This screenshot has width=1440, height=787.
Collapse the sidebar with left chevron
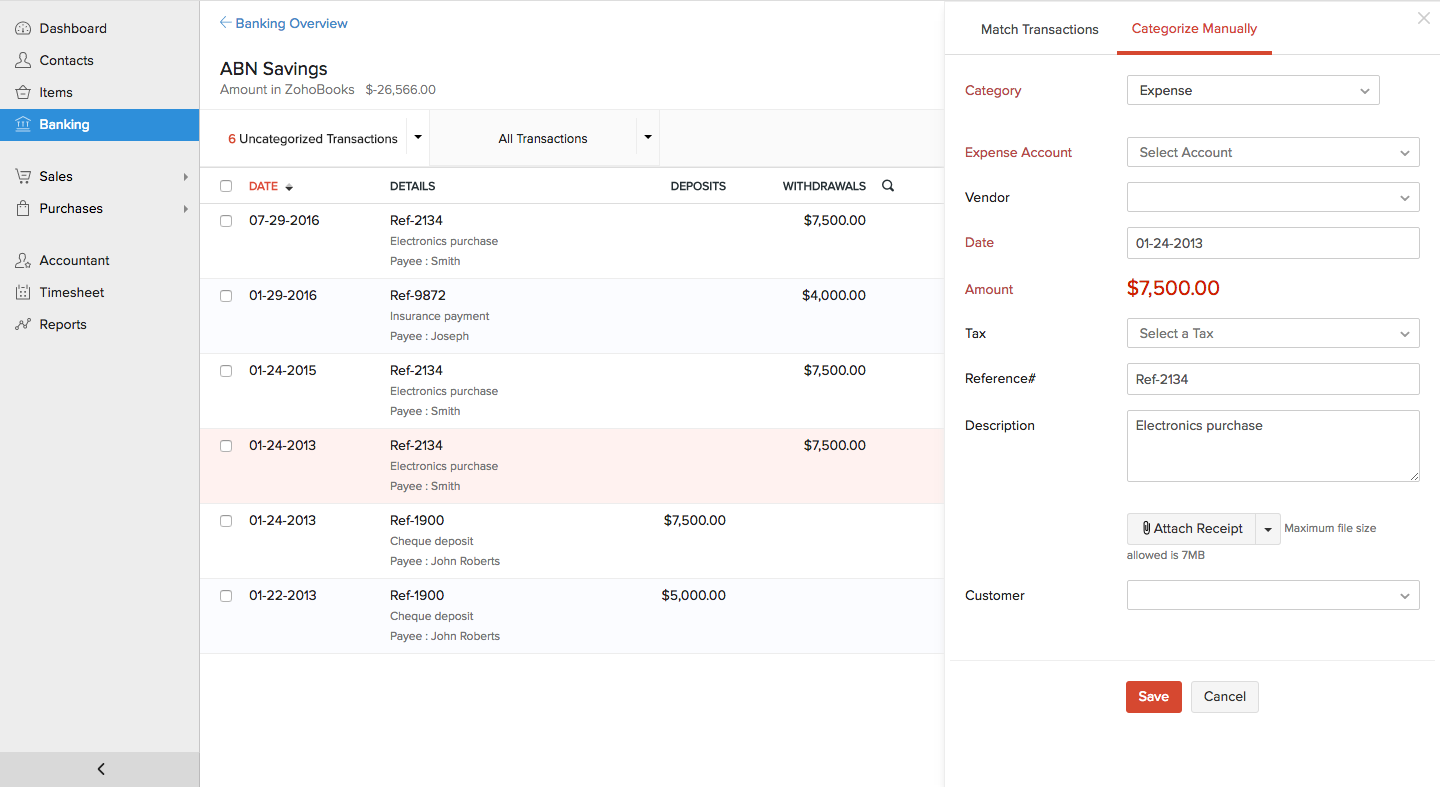point(100,769)
